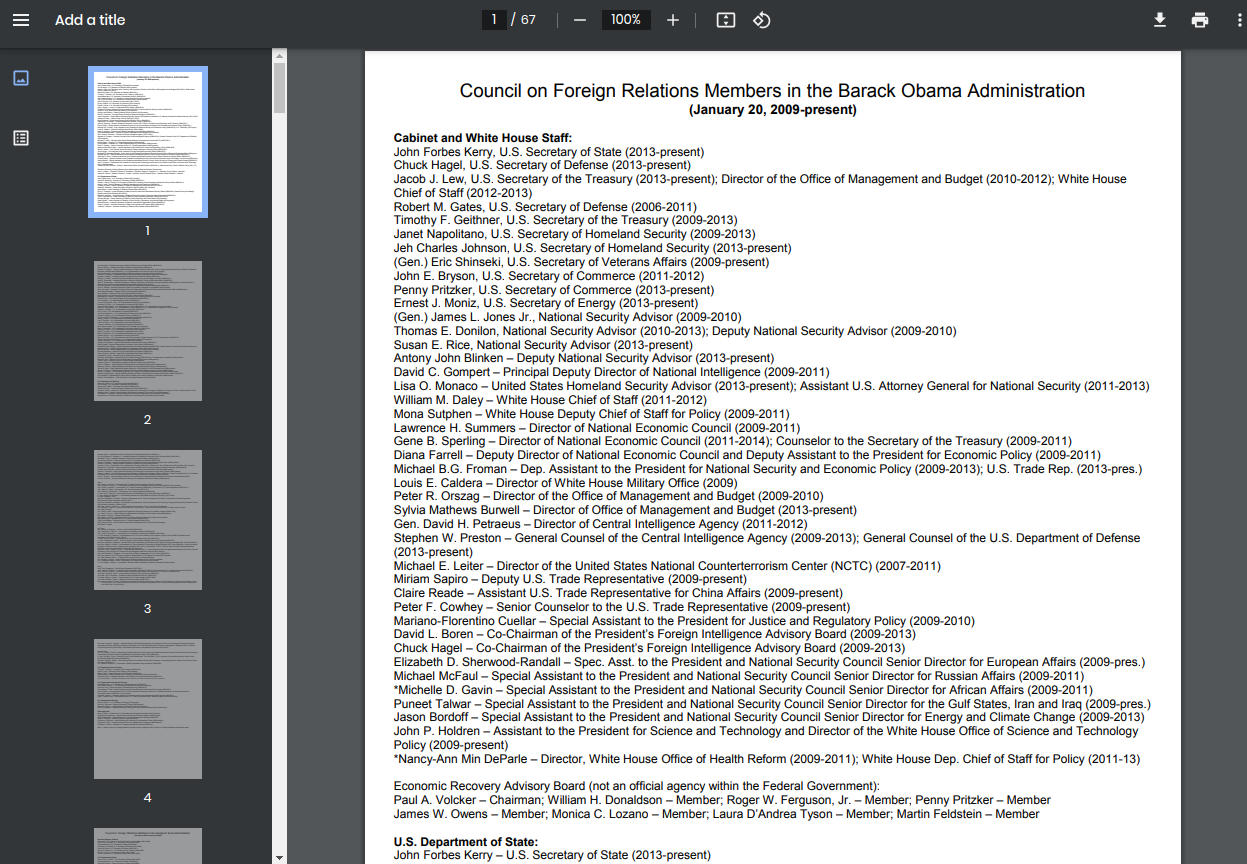The width and height of the screenshot is (1247, 864).
Task: Click the 'Economic Recovery Advisory Board' line
Action: [637, 786]
